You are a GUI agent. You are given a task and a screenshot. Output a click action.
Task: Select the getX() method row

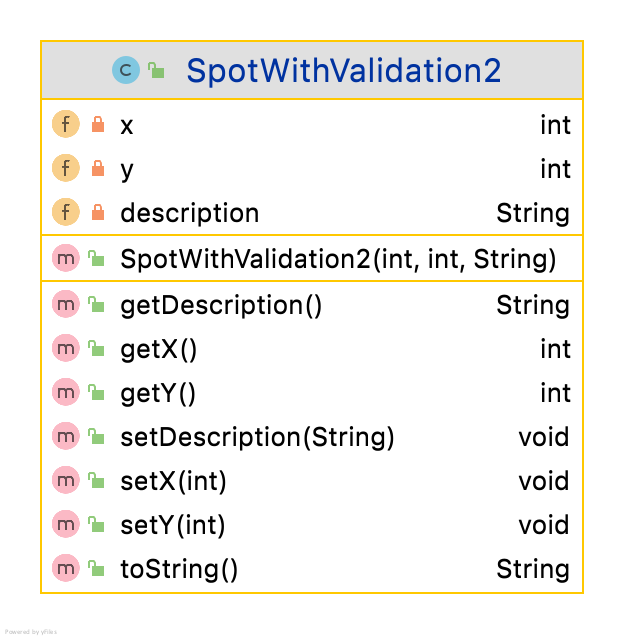click(x=158, y=349)
